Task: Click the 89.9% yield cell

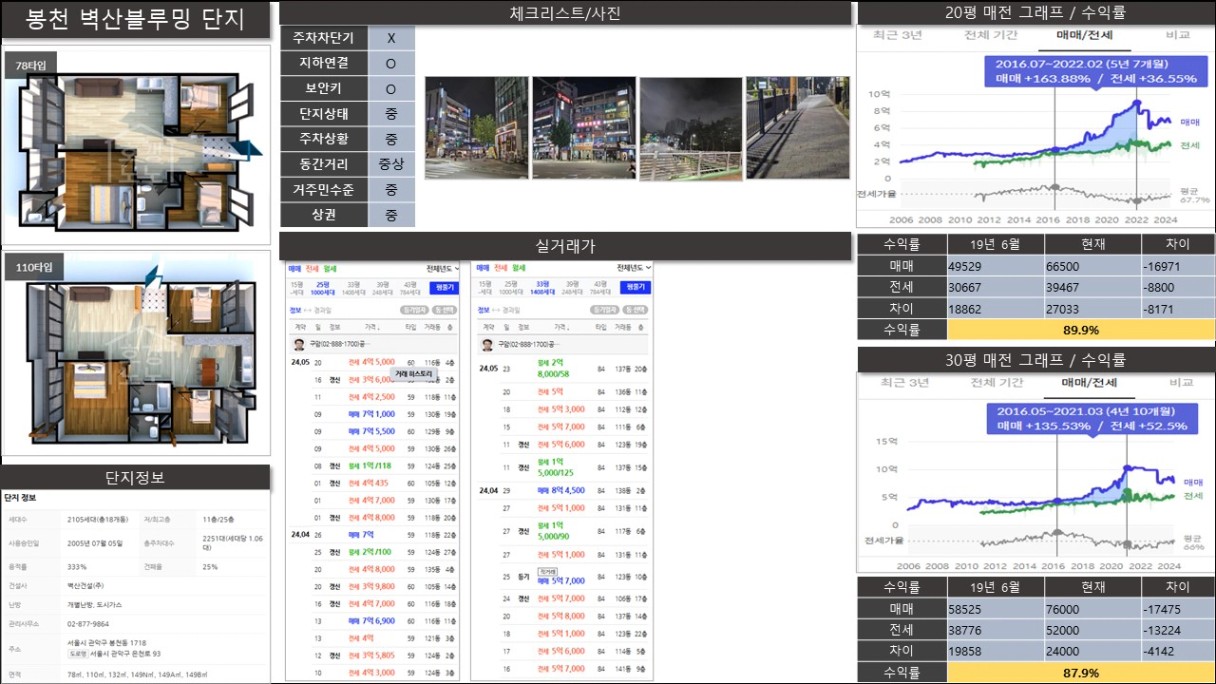Action: [1081, 330]
